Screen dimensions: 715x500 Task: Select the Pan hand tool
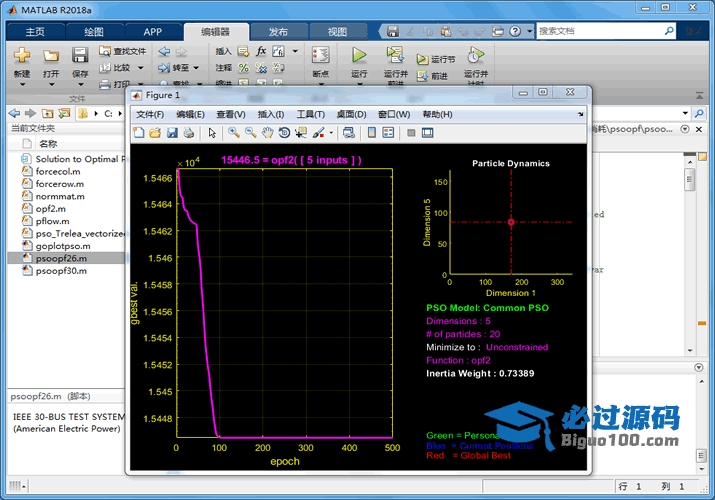[267, 132]
